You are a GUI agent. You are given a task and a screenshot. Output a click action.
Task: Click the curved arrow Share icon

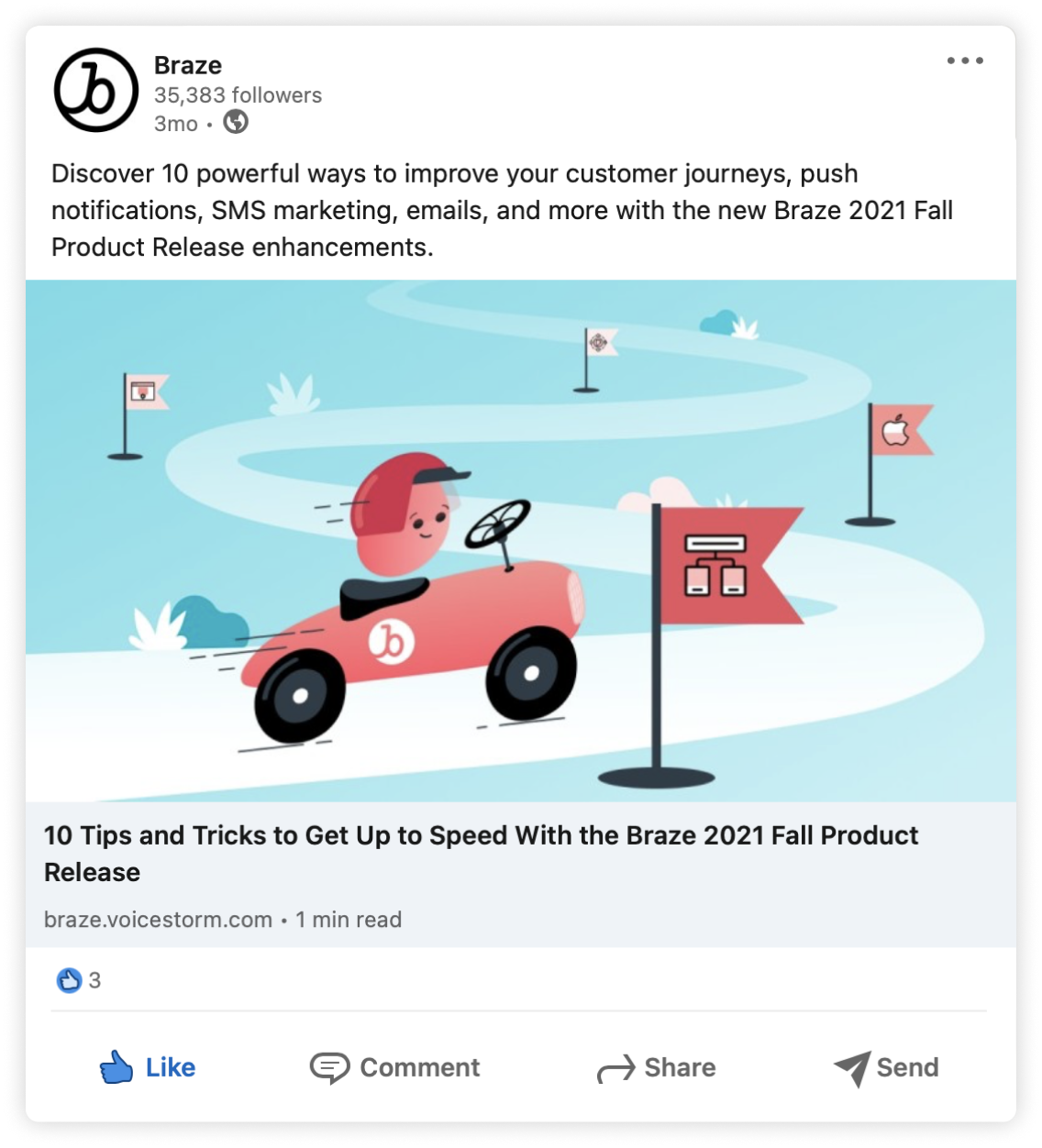(x=615, y=1069)
